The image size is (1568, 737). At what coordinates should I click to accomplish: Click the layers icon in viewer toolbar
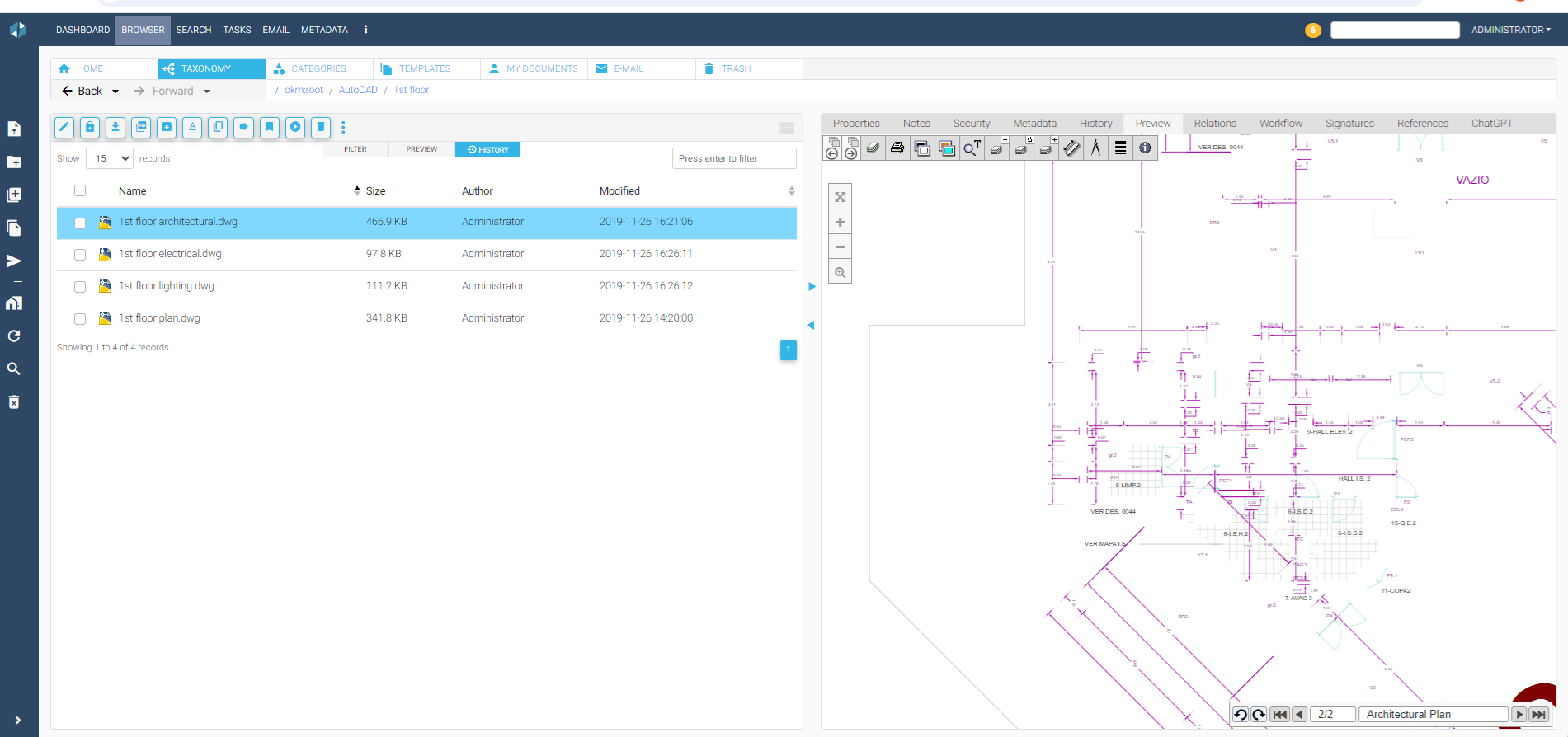click(873, 148)
